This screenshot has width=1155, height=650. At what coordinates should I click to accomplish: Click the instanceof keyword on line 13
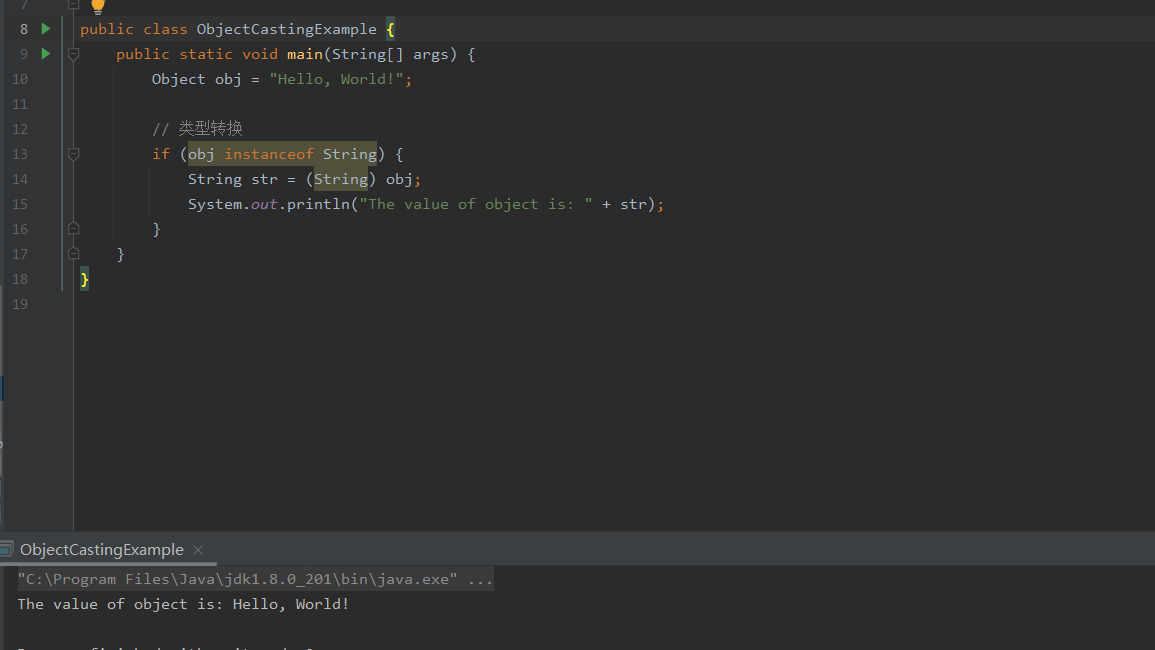[x=269, y=154]
